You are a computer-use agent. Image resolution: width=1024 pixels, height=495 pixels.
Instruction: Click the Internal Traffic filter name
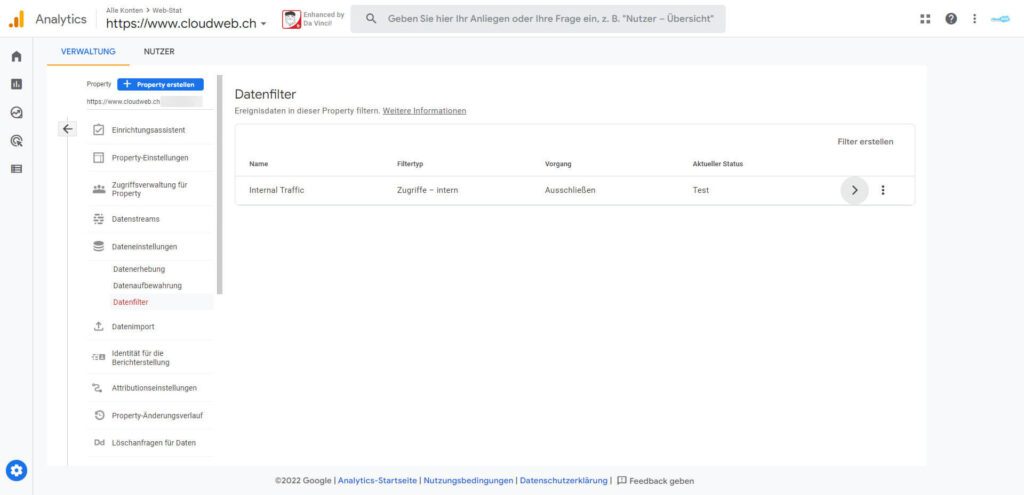(277, 191)
